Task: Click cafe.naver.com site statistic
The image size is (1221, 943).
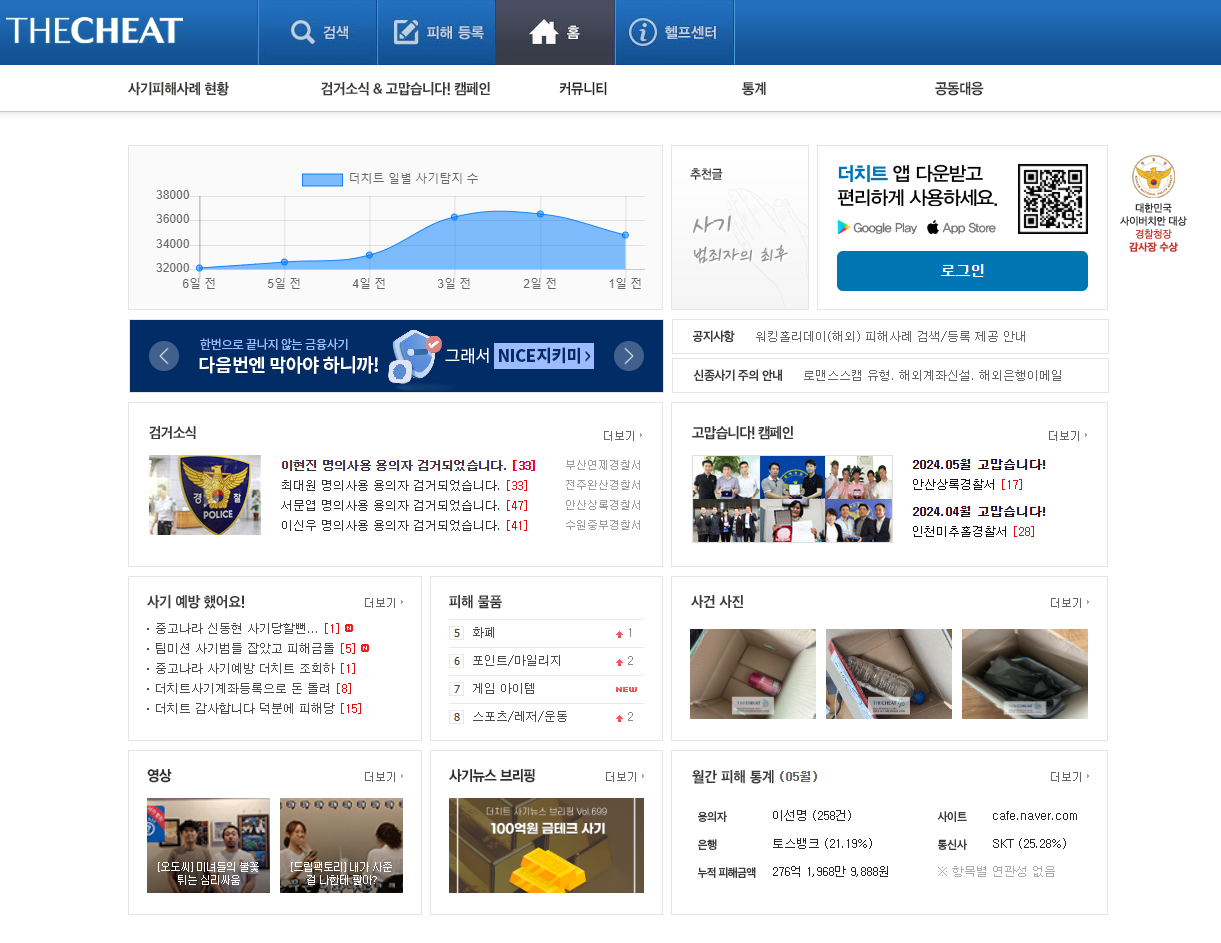Action: 1035,816
